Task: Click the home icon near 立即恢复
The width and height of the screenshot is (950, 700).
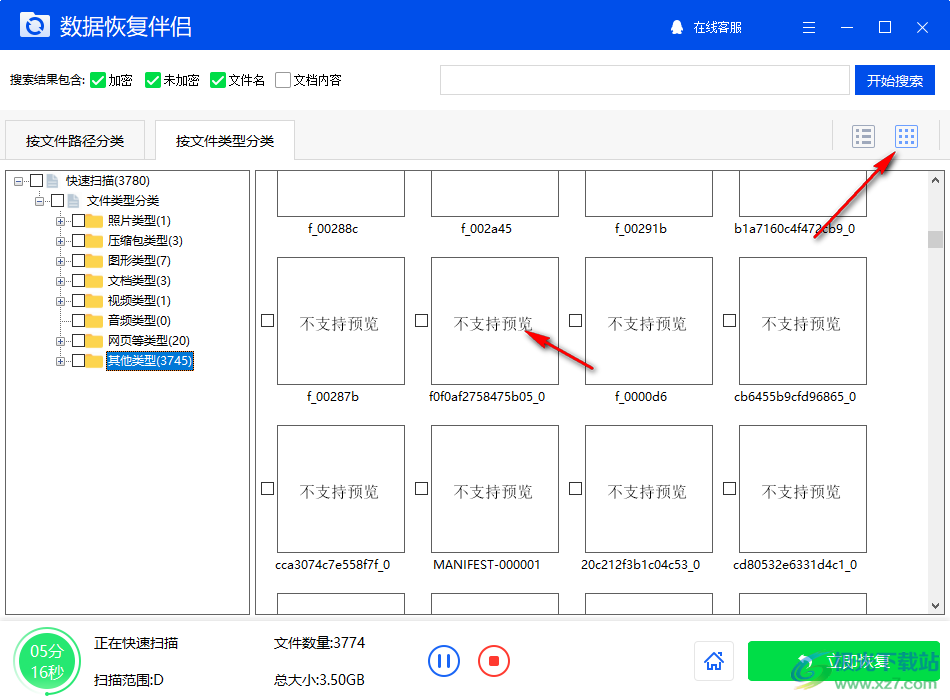Action: point(714,661)
